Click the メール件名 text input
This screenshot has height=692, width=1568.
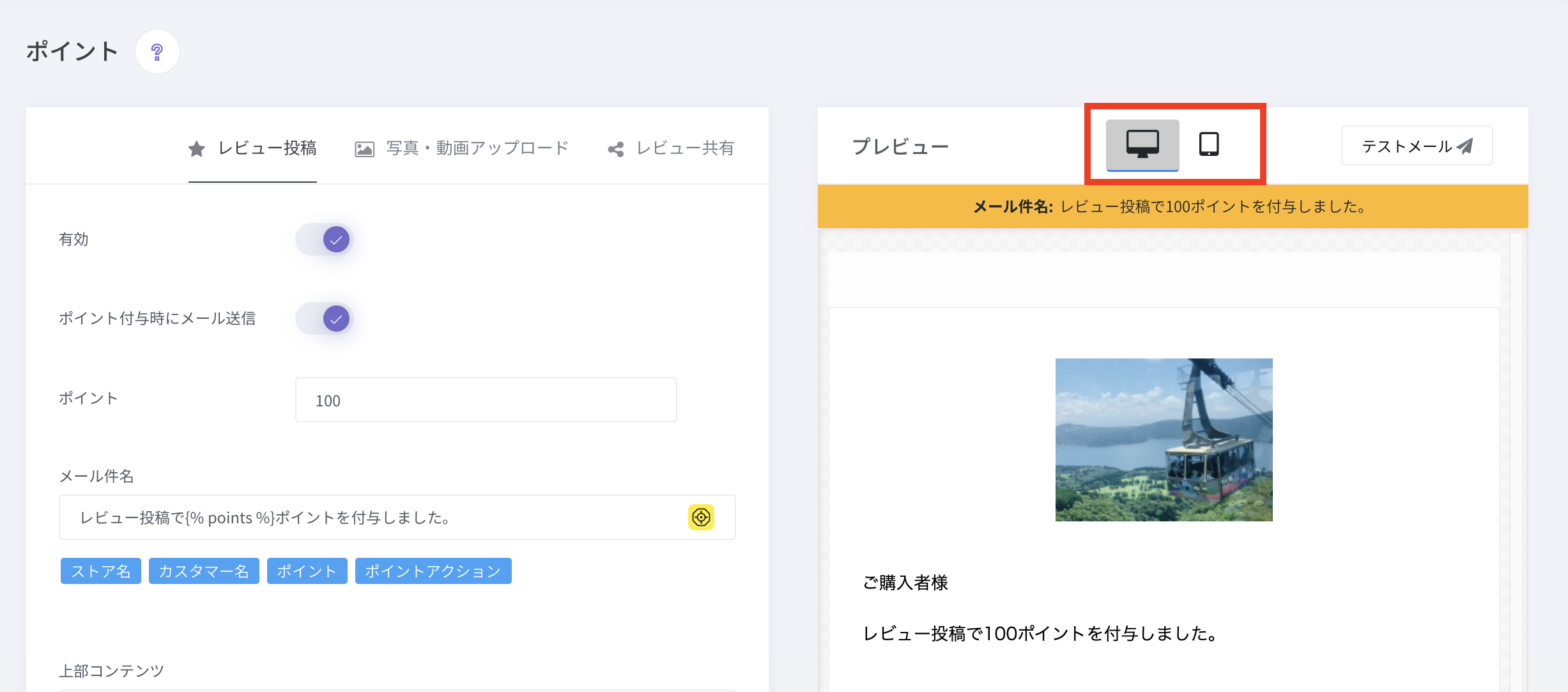(377, 517)
